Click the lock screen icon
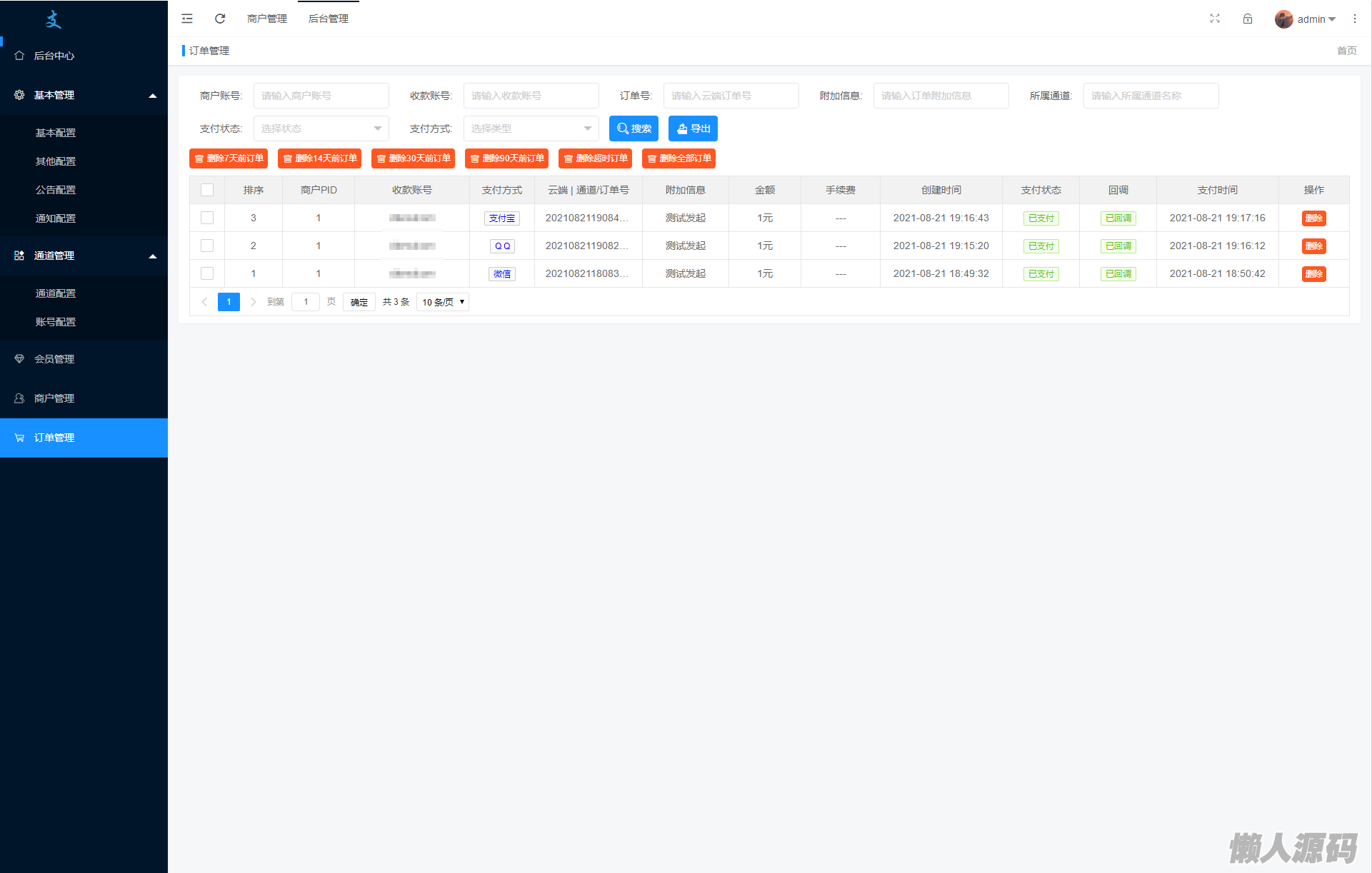1372x873 pixels. tap(1248, 19)
